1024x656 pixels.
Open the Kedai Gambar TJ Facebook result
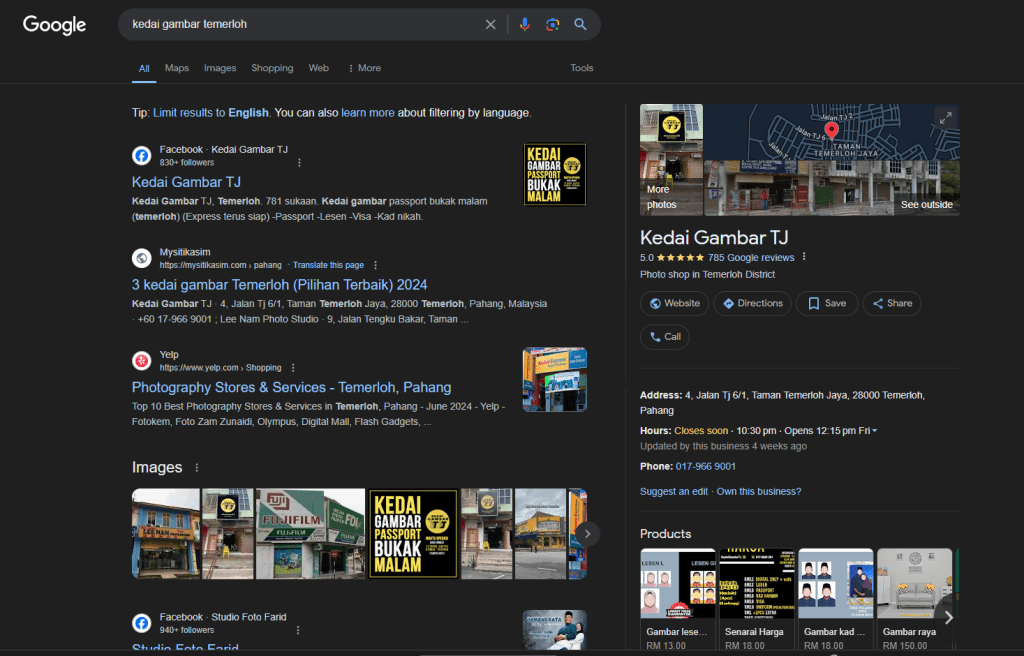[x=186, y=182]
